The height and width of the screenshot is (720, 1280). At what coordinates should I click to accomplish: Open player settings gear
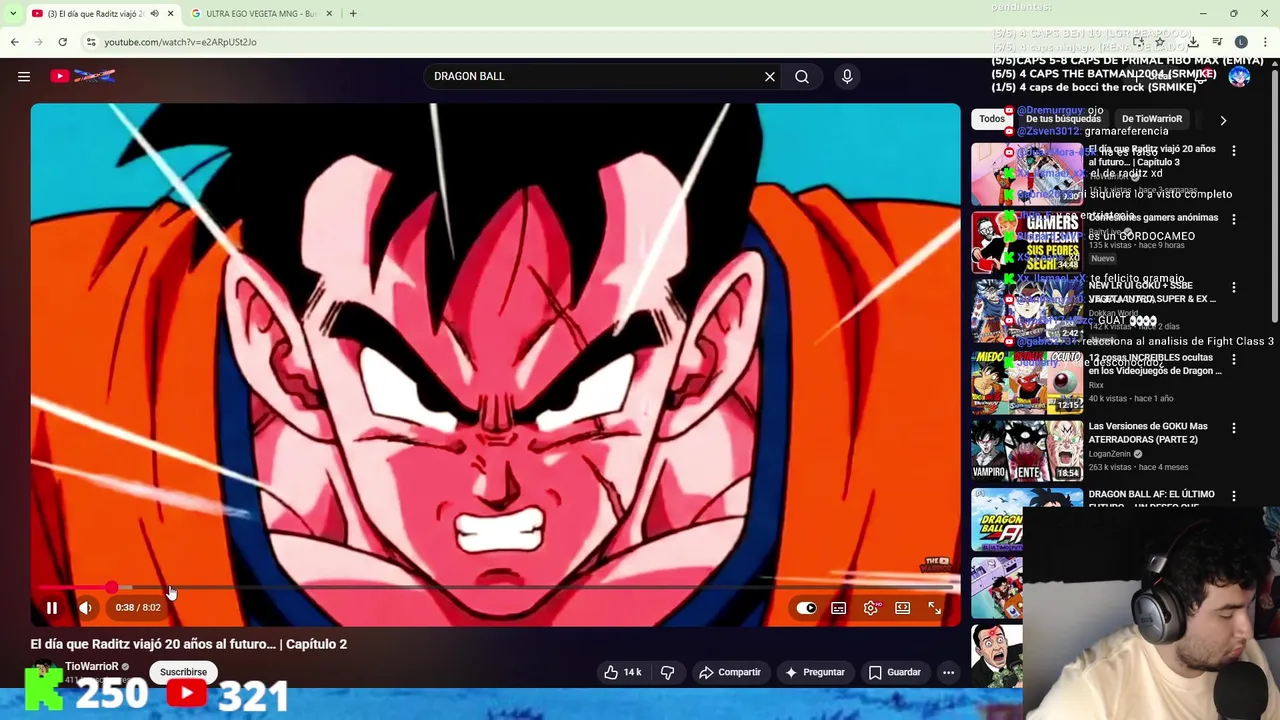point(871,607)
